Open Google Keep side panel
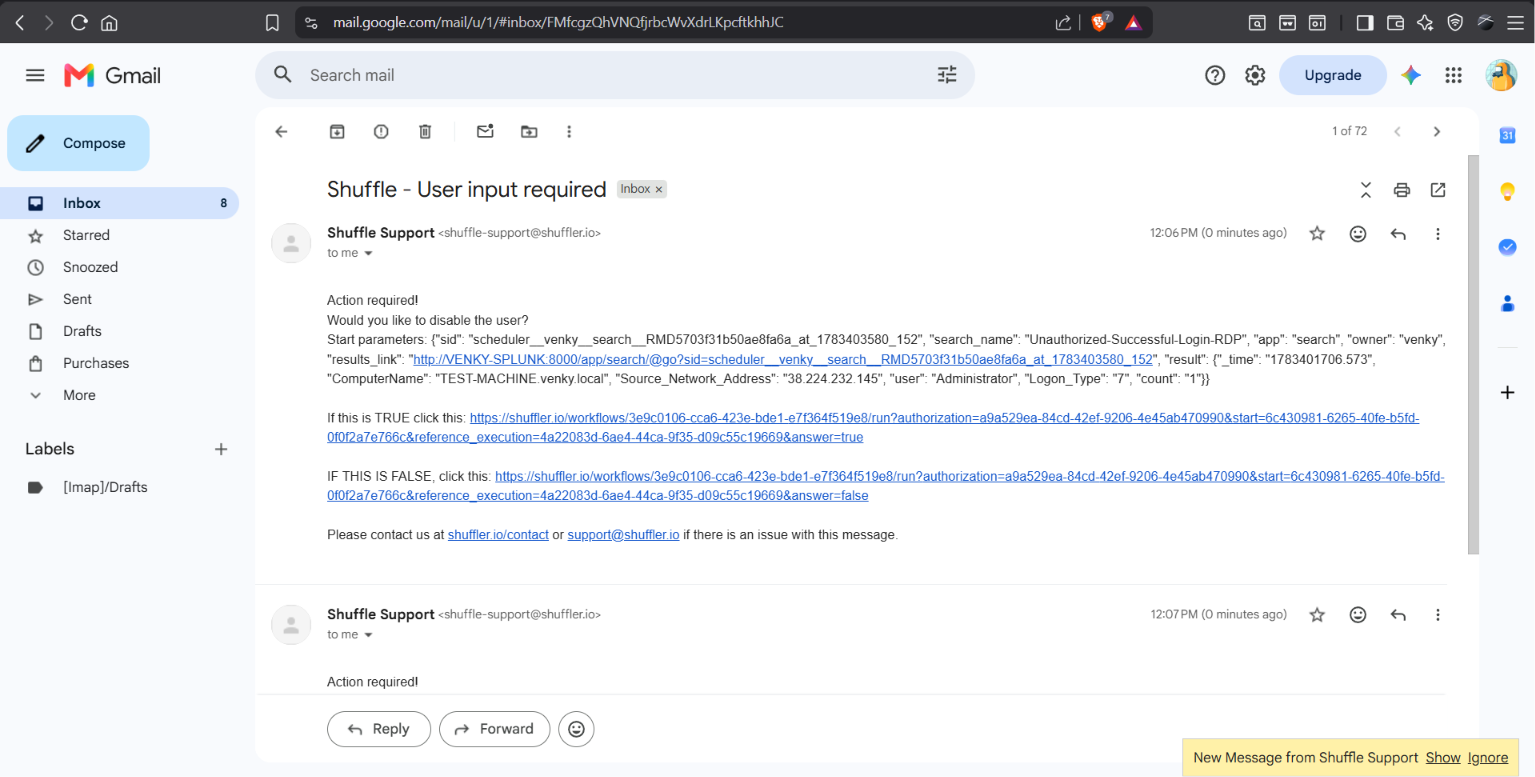Screen dimensions: 1535x777 pos(1507,191)
